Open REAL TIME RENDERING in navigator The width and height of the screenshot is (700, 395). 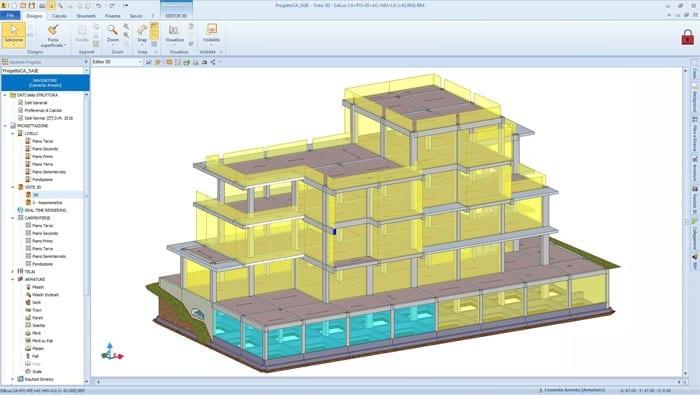tap(45, 210)
